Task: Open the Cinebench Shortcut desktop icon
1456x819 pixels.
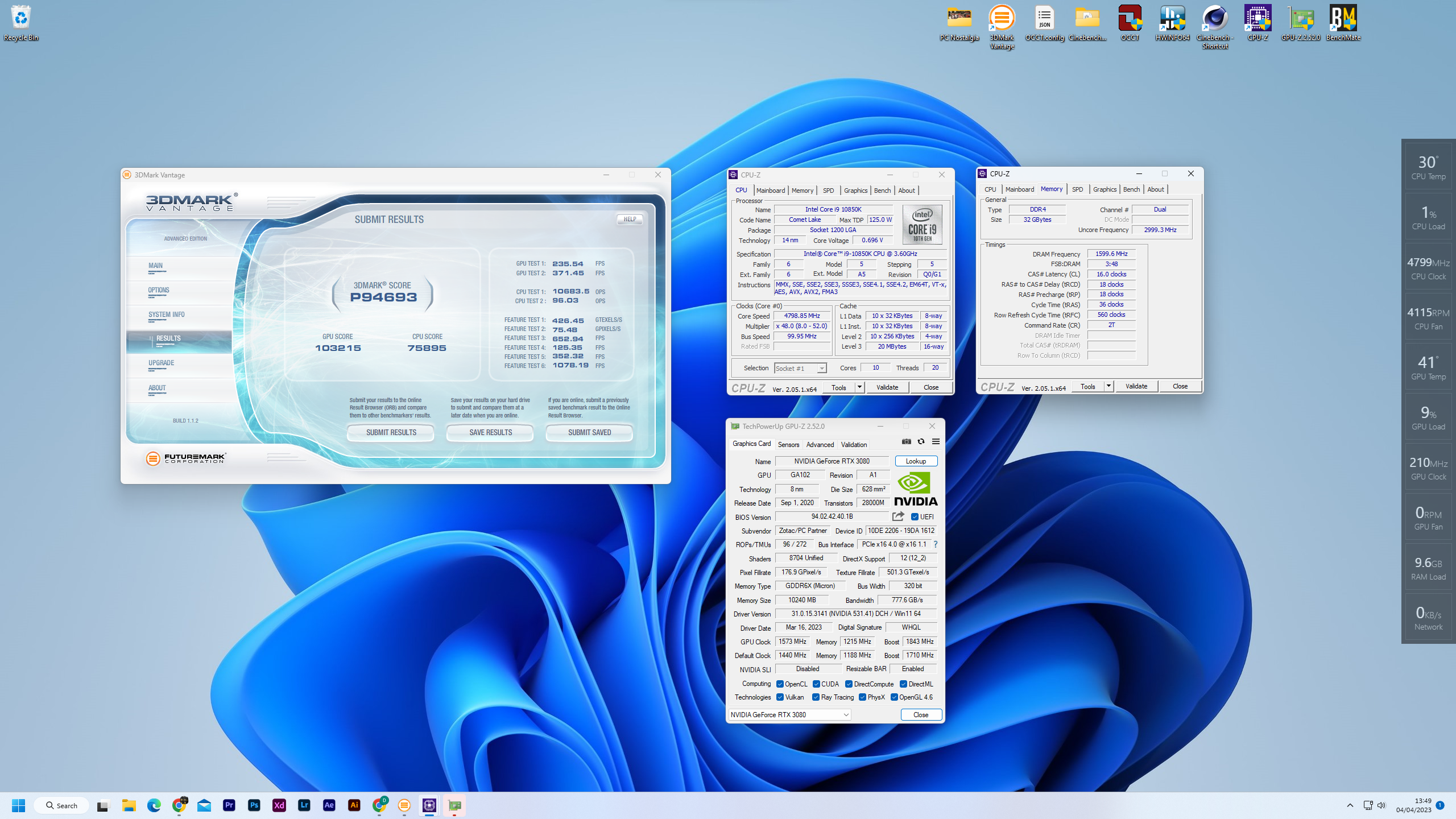Action: pyautogui.click(x=1215, y=27)
